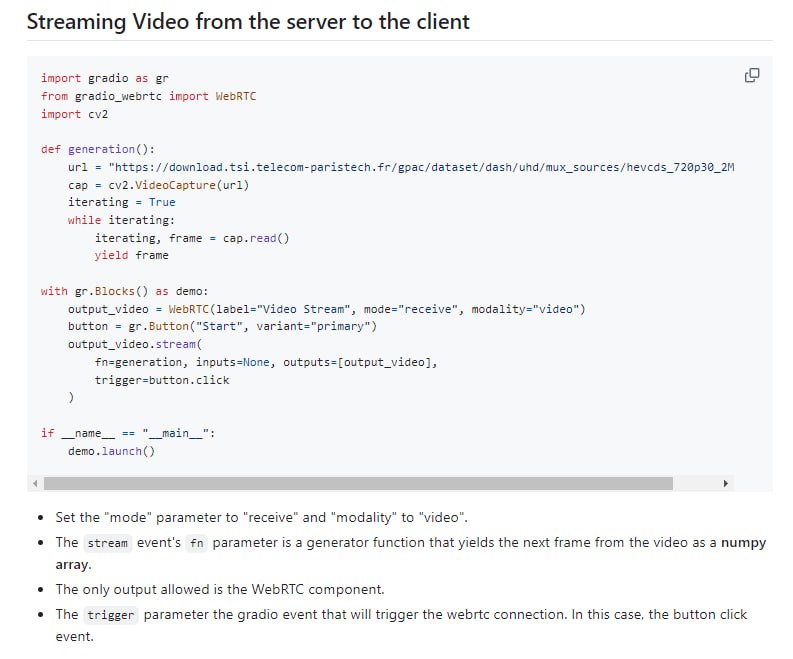Click the "with gr.Blocks() as demo:" line
Image resolution: width=793 pixels, height=659 pixels.
(x=125, y=291)
